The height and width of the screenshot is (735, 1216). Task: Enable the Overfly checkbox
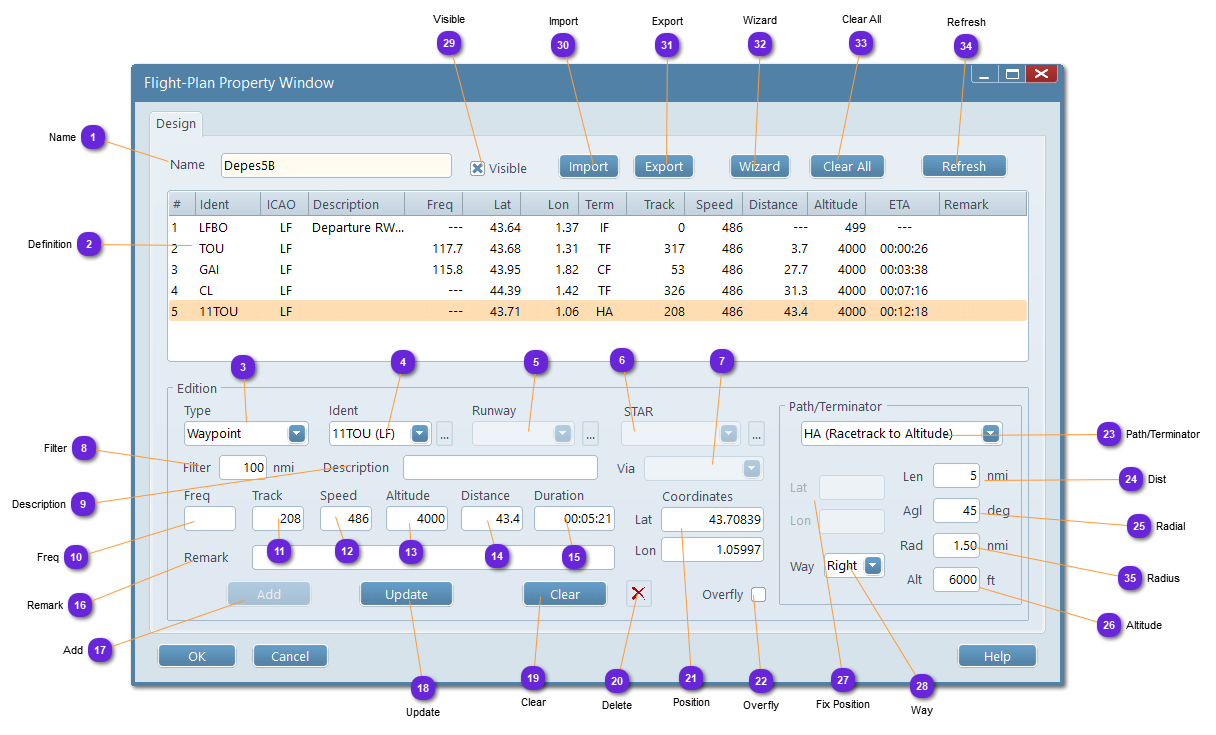point(759,595)
